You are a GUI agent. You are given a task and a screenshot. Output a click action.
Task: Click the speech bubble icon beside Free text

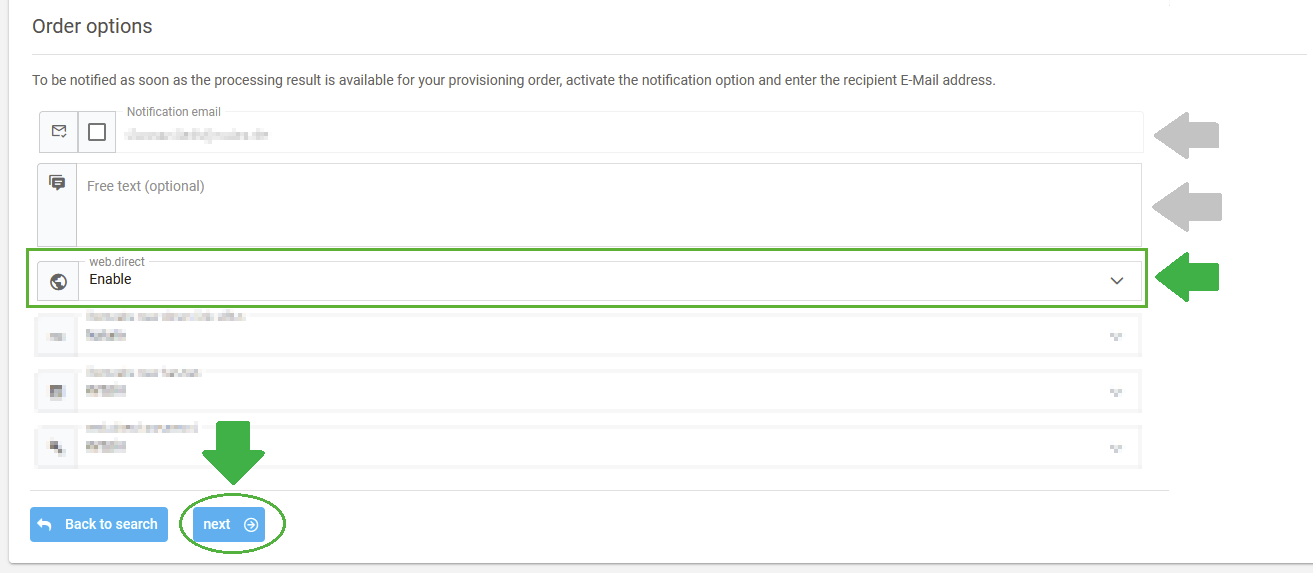[57, 183]
